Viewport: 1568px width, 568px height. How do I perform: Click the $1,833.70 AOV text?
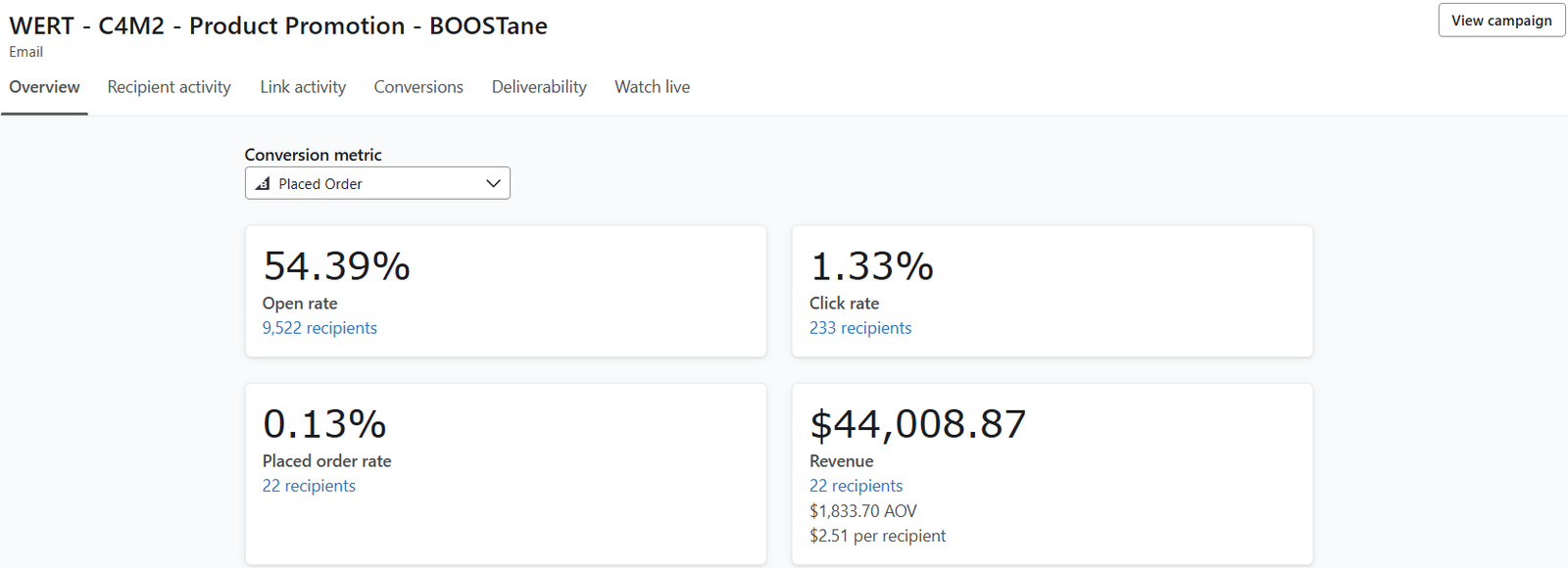(863, 511)
